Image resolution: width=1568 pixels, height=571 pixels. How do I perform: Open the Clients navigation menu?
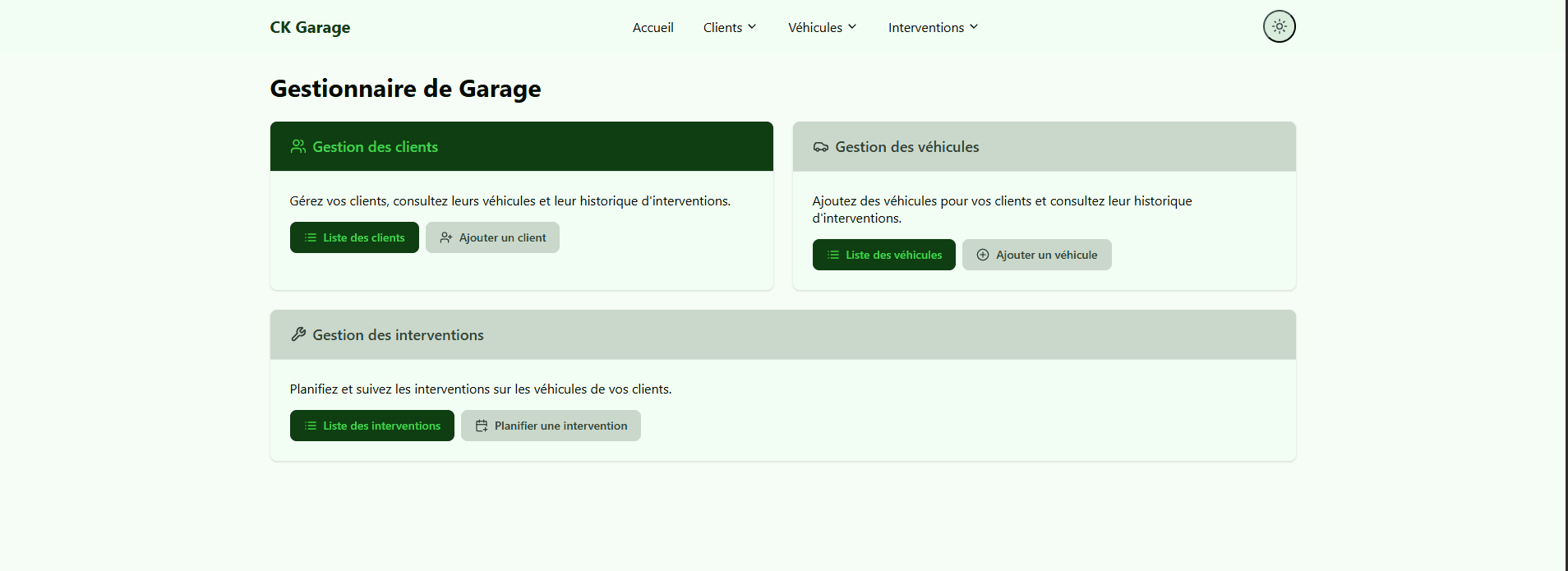click(722, 27)
